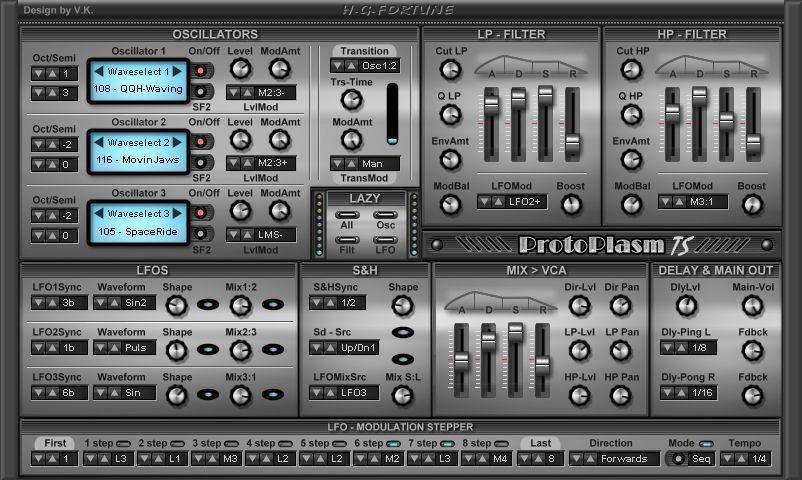Toggle the 6 step LED in stepper
Image resolution: width=802 pixels, height=480 pixels.
[394, 443]
